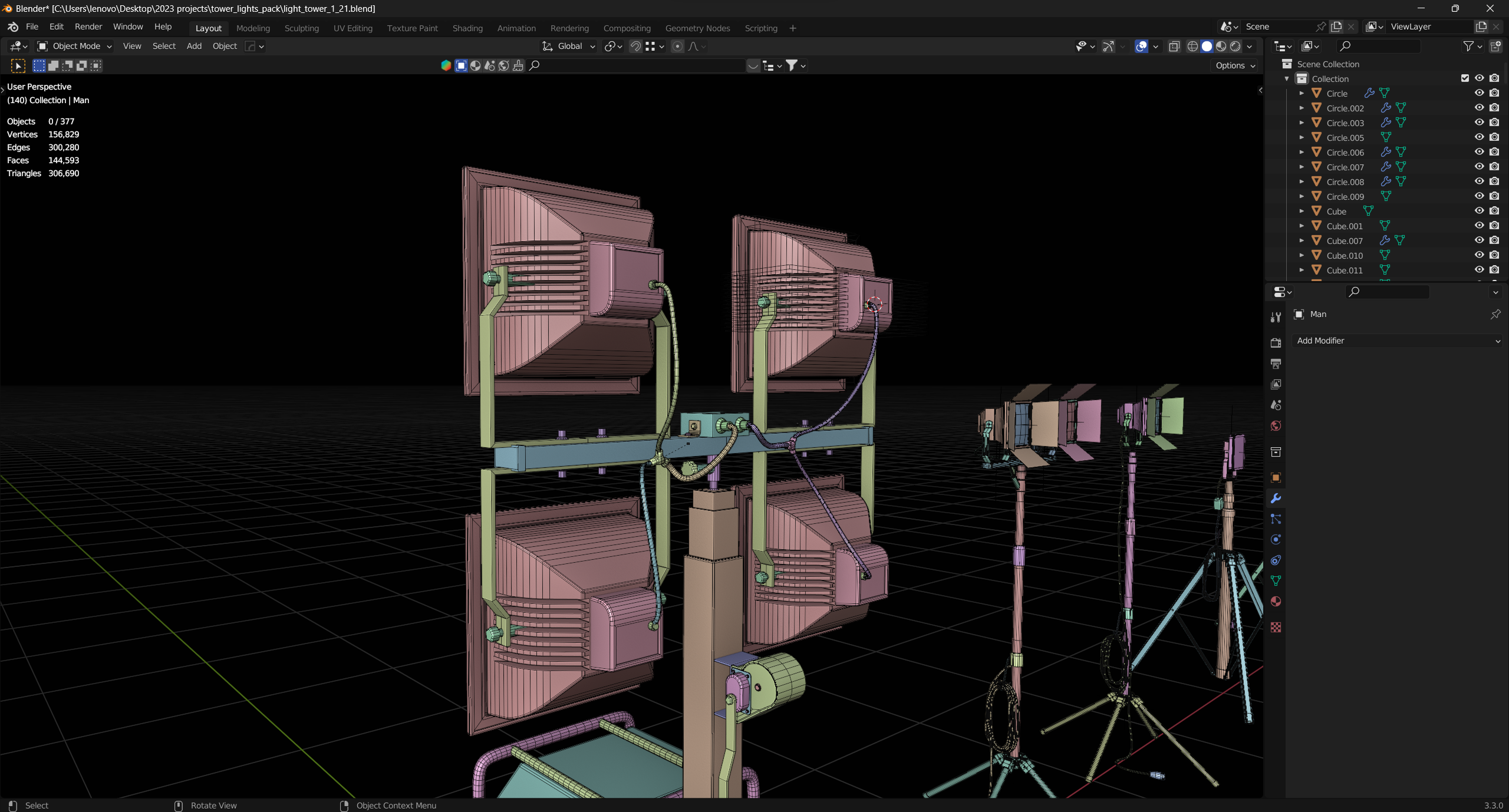Screen dimensions: 1509x812
Task: Switch to rendered viewport shading
Action: (x=1235, y=46)
